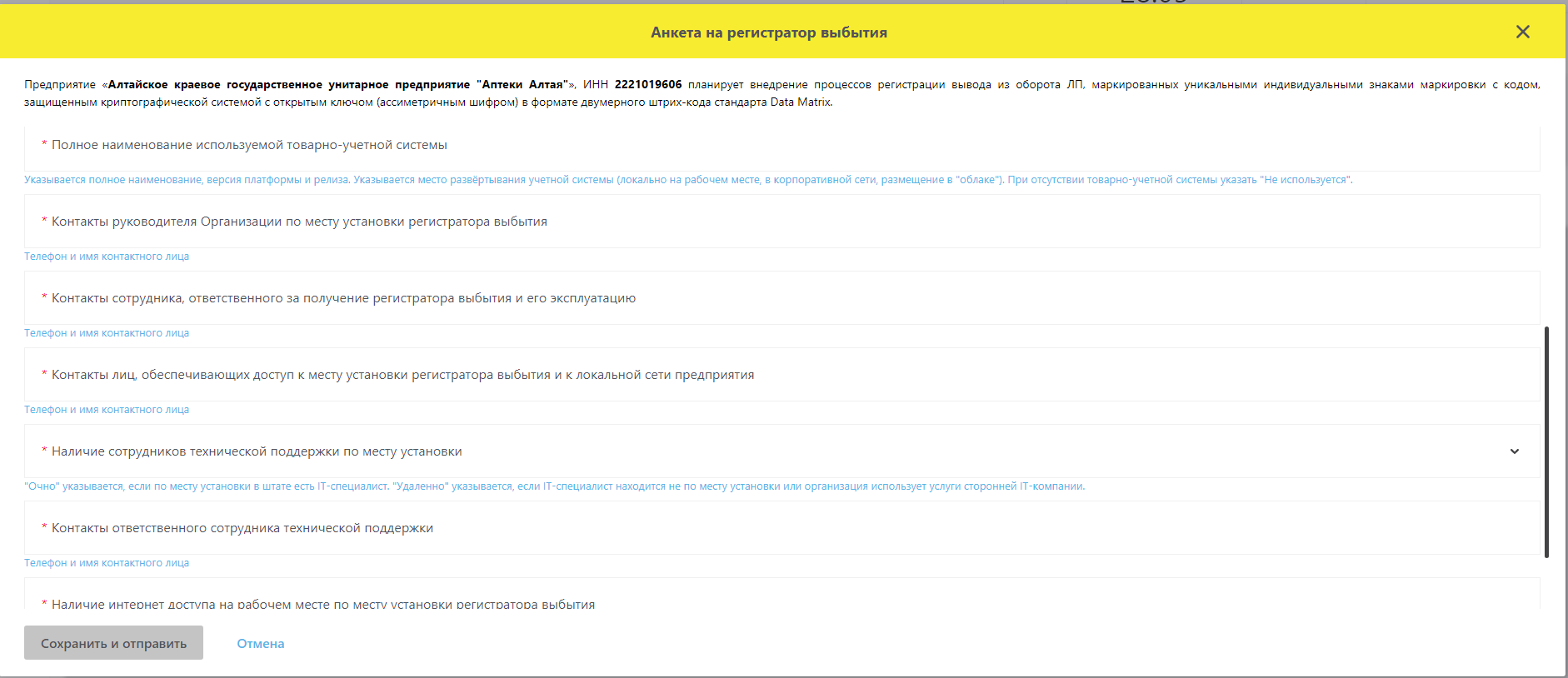The height and width of the screenshot is (678, 1568).
Task: Click the chevron arrow in the technical support dropdown
Action: point(1514,451)
